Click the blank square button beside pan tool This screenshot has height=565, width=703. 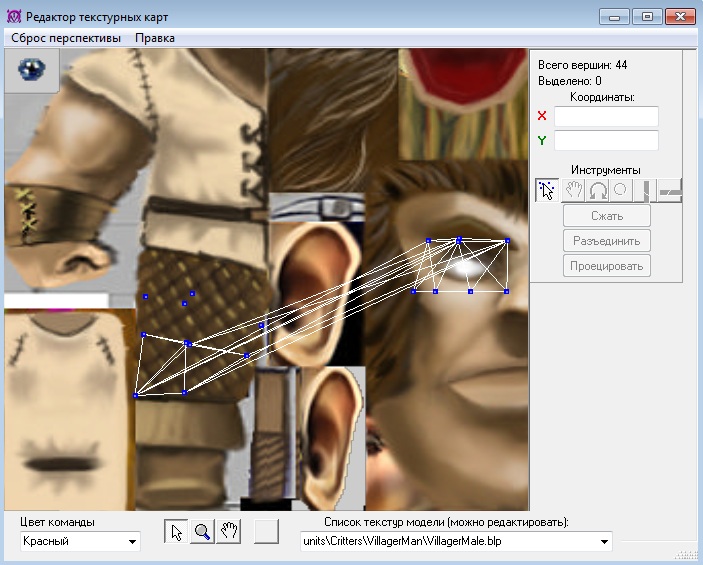(266, 532)
